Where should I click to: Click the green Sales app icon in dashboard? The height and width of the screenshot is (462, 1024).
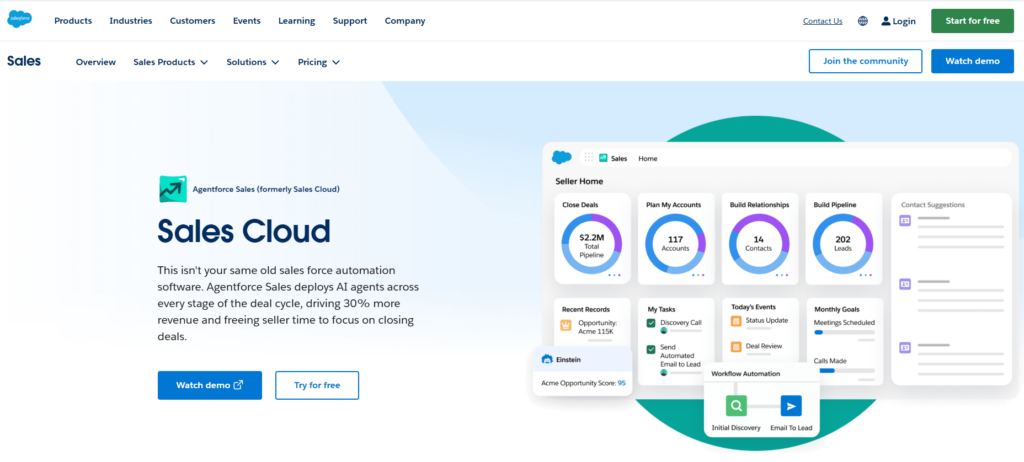(603, 158)
